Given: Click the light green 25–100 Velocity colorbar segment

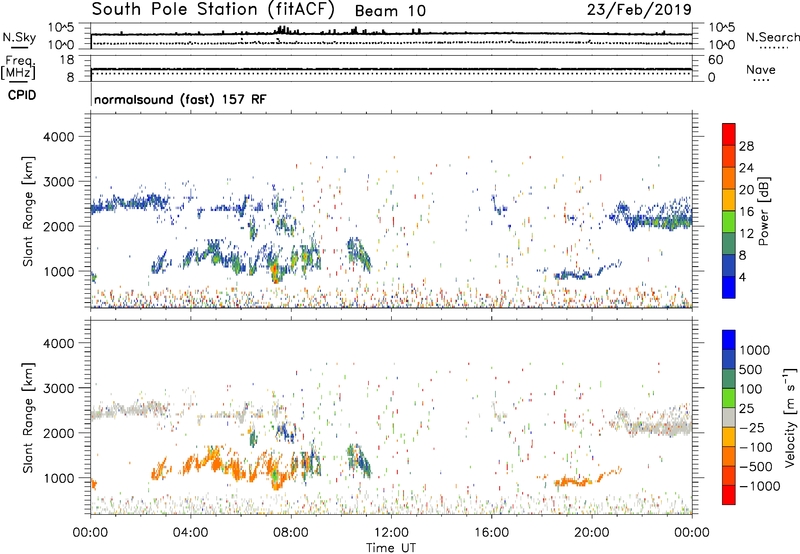Looking at the screenshot, I should [x=729, y=398].
